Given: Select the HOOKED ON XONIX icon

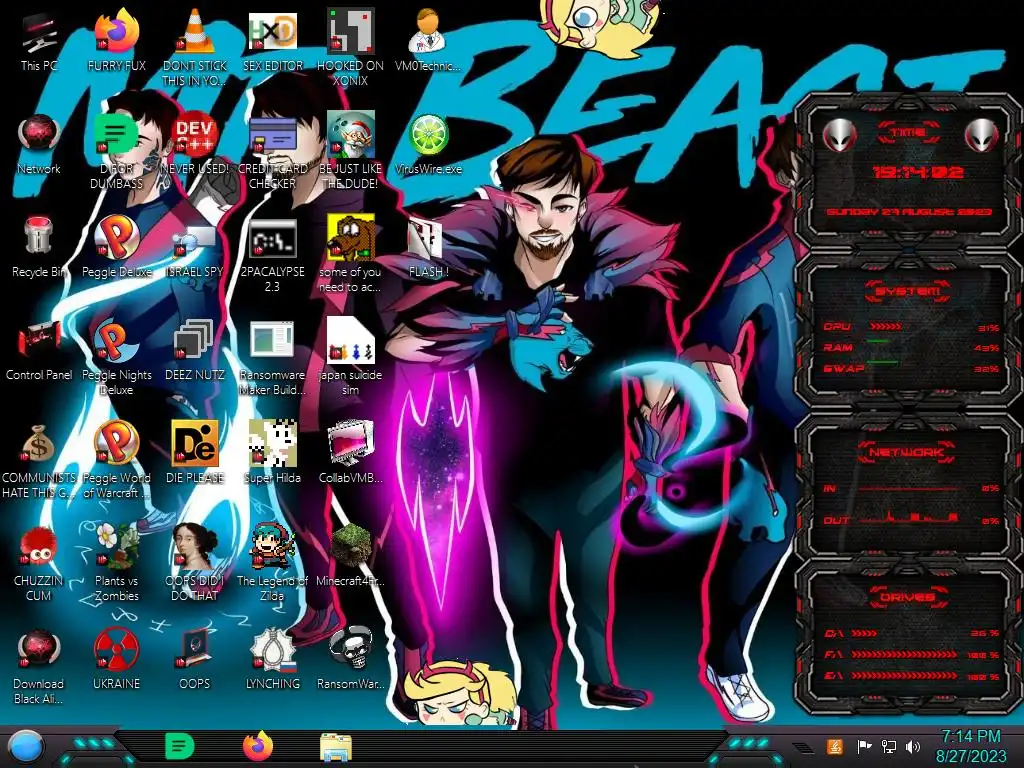Looking at the screenshot, I should (x=350, y=46).
